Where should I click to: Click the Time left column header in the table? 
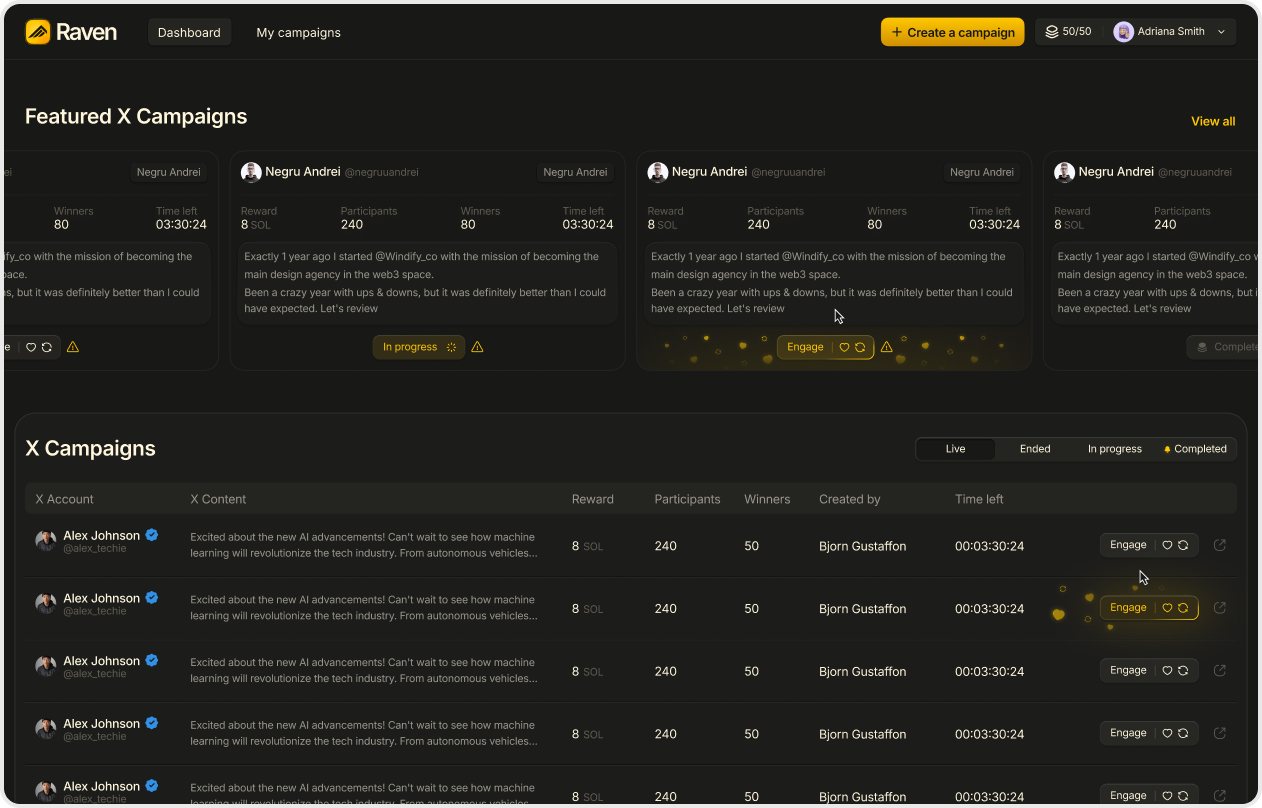(x=979, y=499)
